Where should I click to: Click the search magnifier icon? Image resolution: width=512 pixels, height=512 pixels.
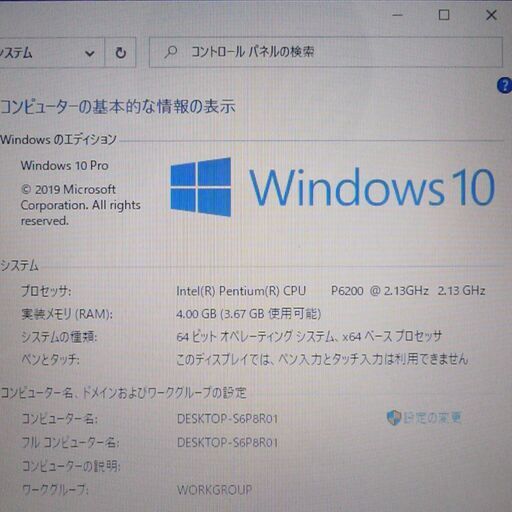171,52
